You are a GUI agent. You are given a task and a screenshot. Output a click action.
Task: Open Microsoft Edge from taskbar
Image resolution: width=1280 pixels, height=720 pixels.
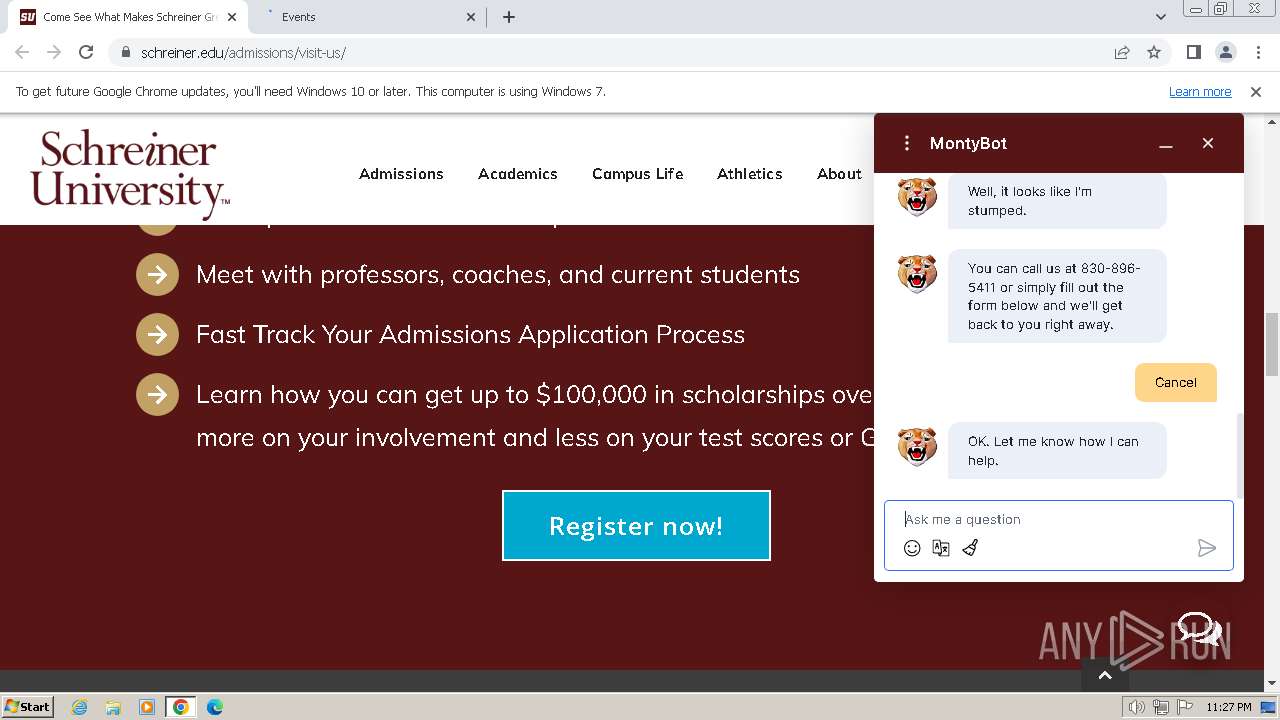pyautogui.click(x=215, y=707)
